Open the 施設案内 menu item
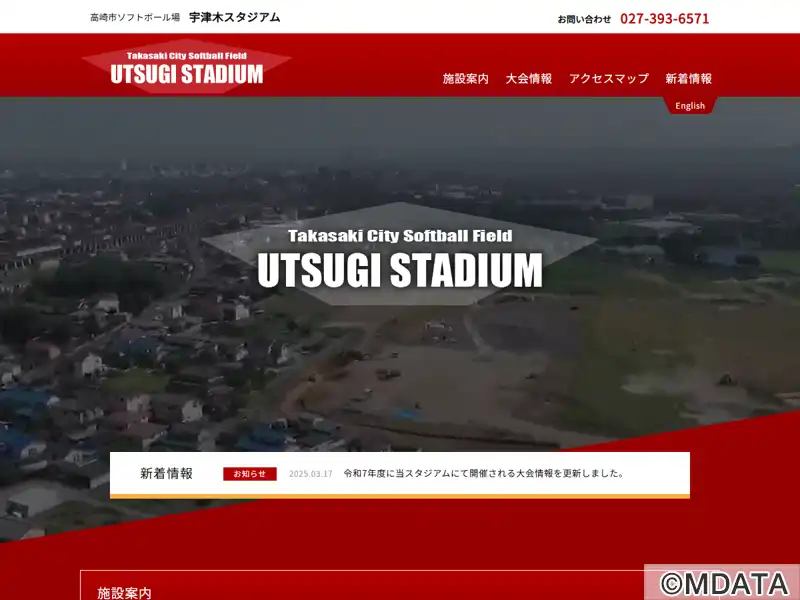Viewport: 800px width, 600px height. point(465,79)
